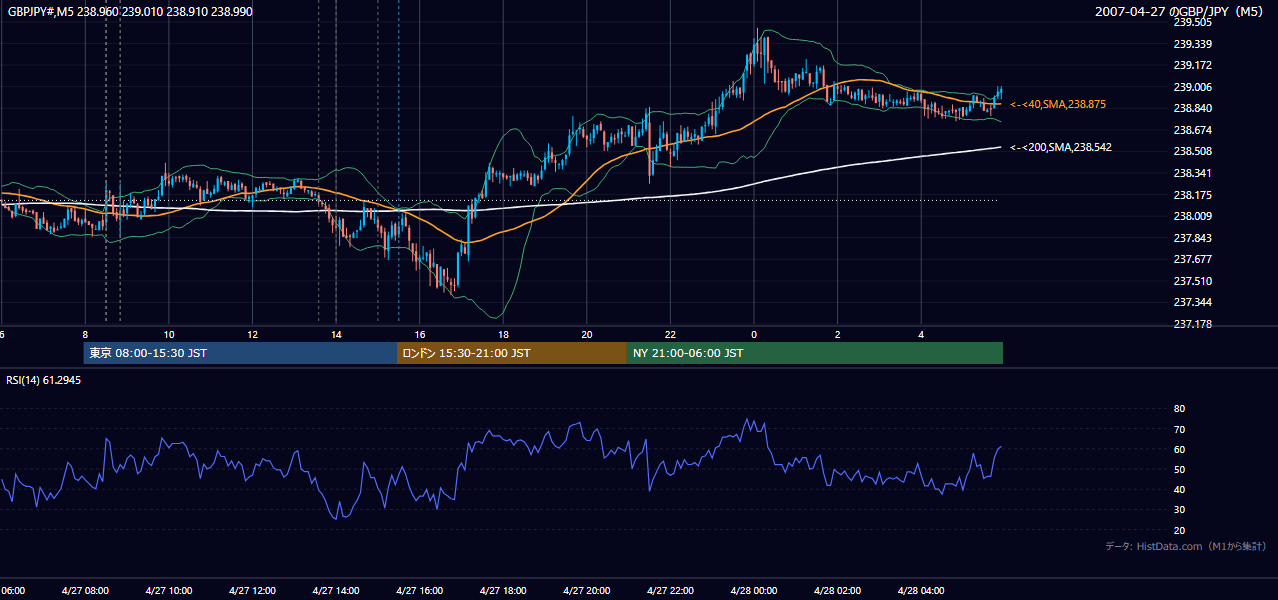This screenshot has height=600, width=1278.
Task: Click the bottom date label 4/27 08:00
Action: tap(85, 590)
